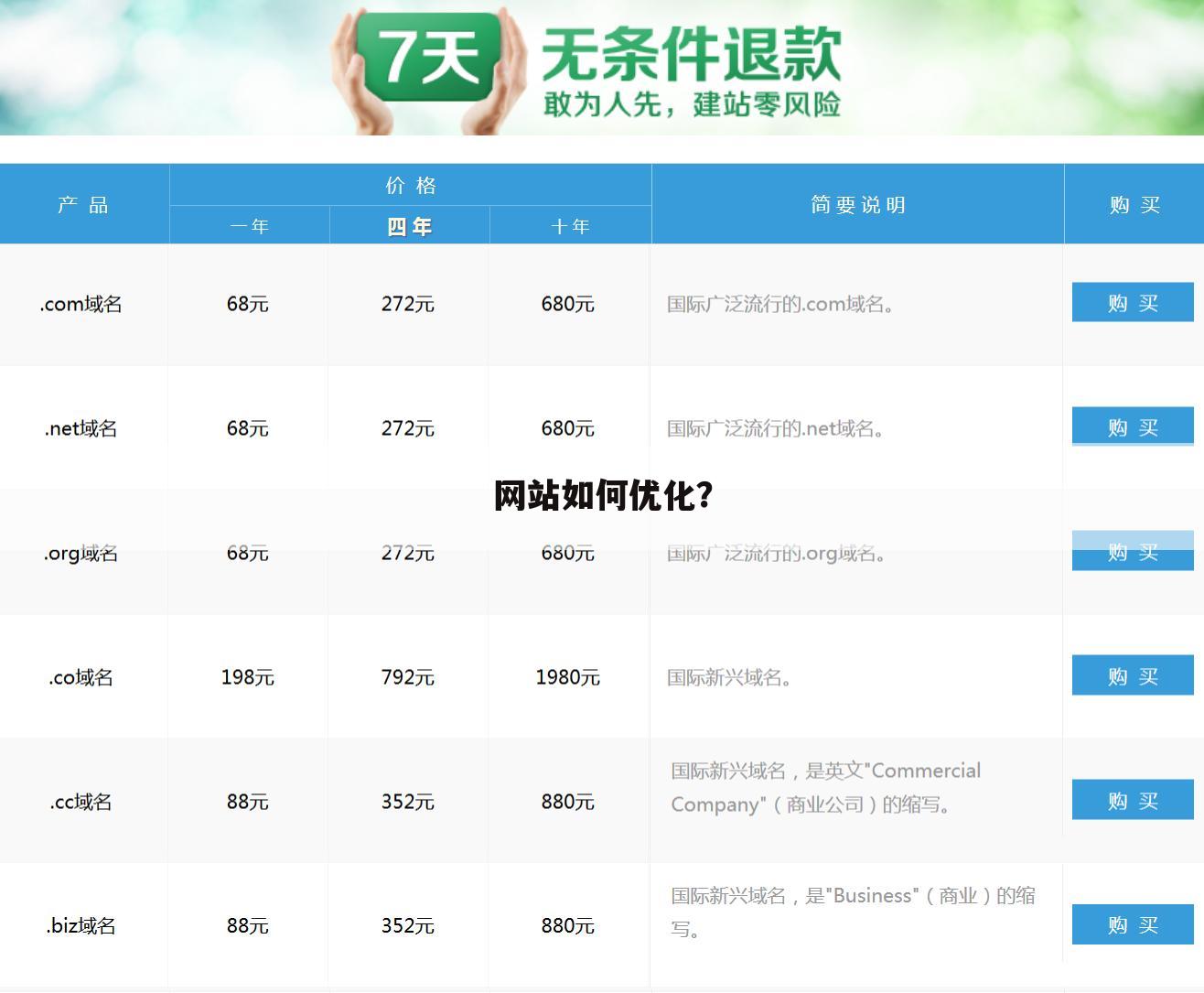Select the .com域名 product label
This screenshot has height=993, width=1204.
81,304
